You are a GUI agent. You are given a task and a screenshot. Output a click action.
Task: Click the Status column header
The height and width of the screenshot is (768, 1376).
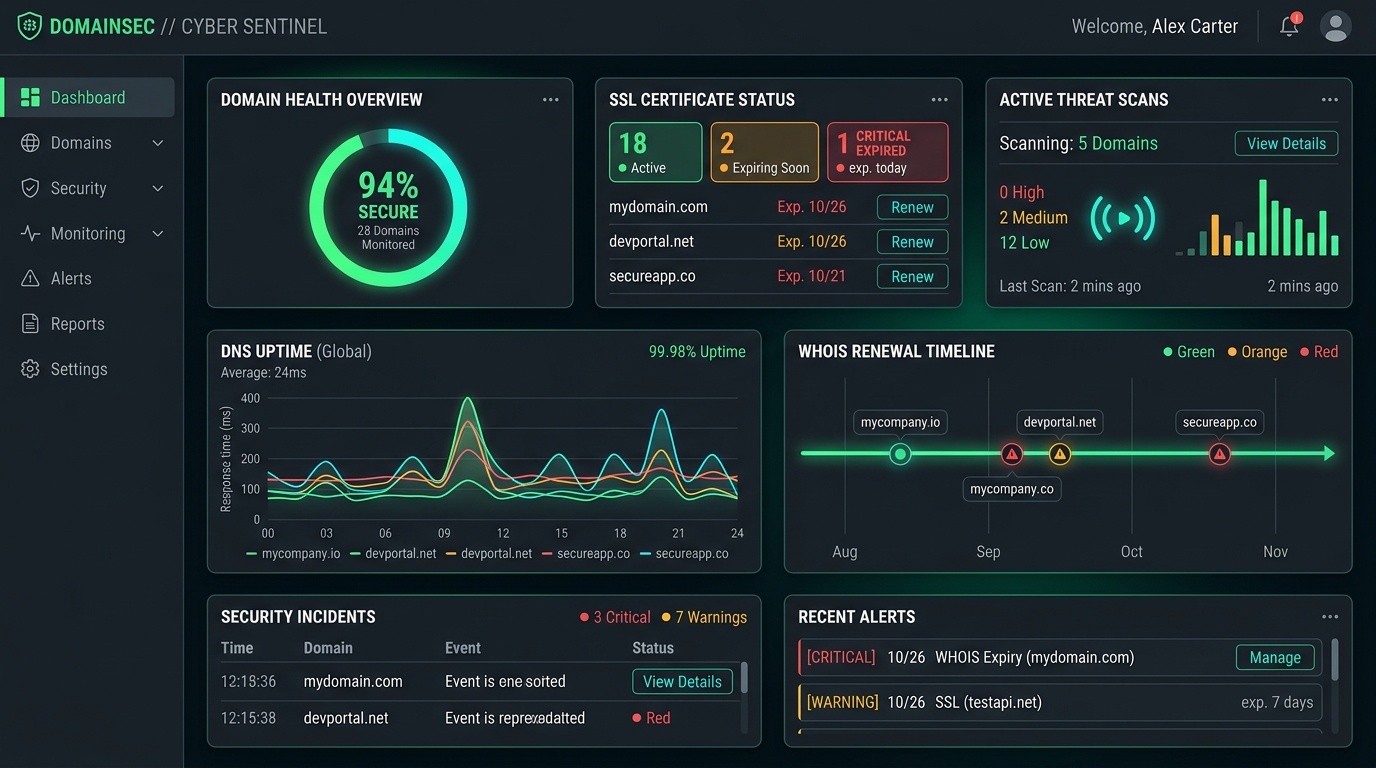pos(653,648)
